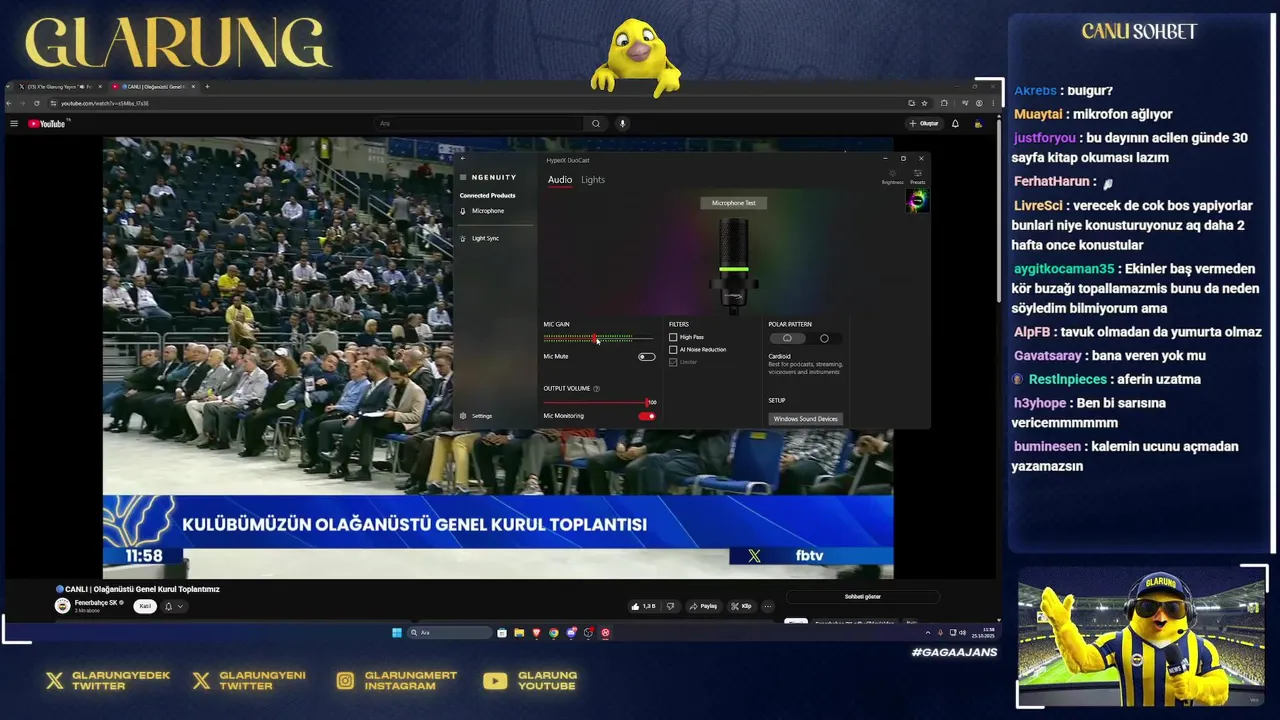Open Brightness control in NGENUITY
This screenshot has height=720, width=1280.
click(x=892, y=176)
